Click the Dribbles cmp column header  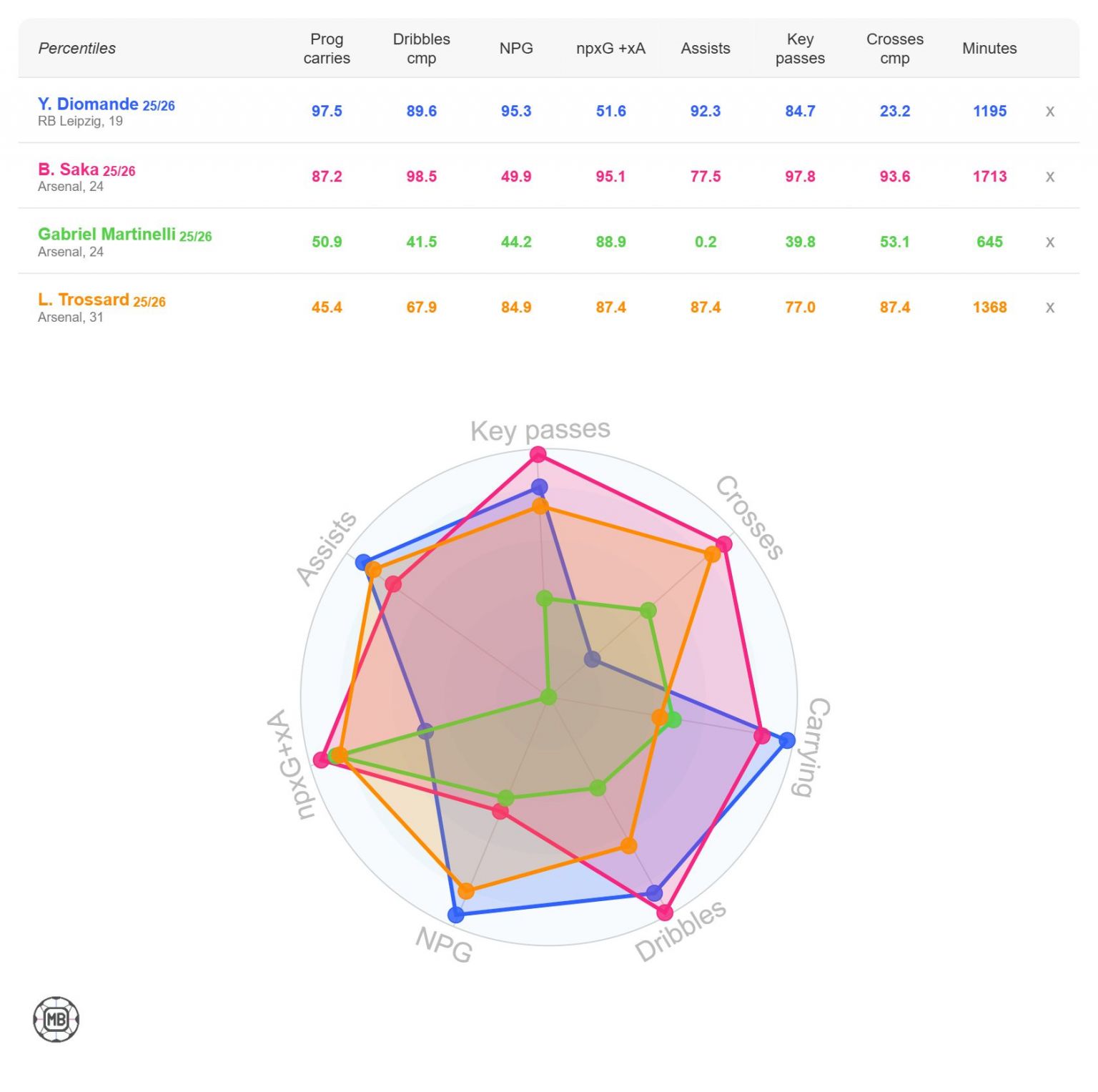tap(421, 49)
